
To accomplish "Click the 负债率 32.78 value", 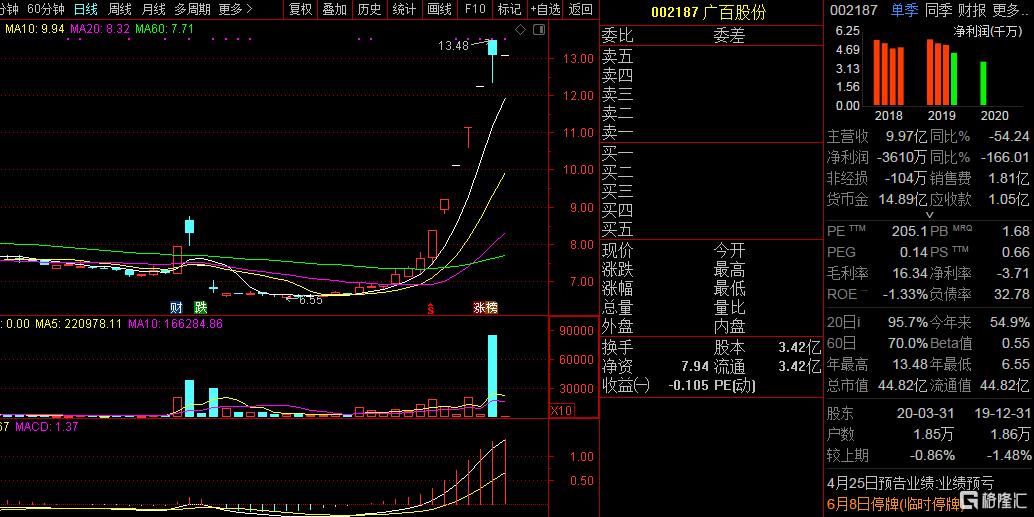I will (x=1014, y=294).
